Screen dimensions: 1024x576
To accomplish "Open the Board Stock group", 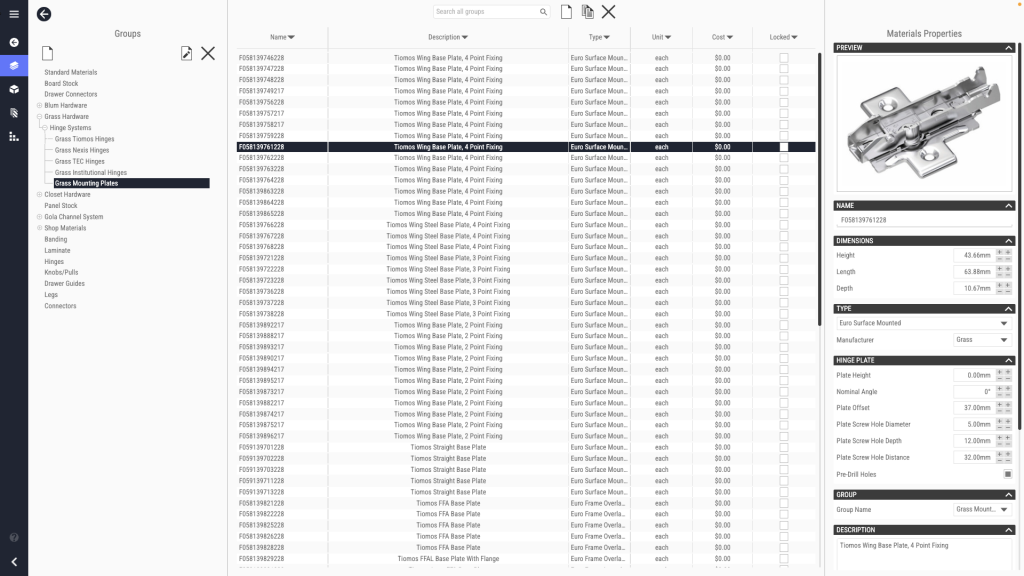I will coord(61,84).
